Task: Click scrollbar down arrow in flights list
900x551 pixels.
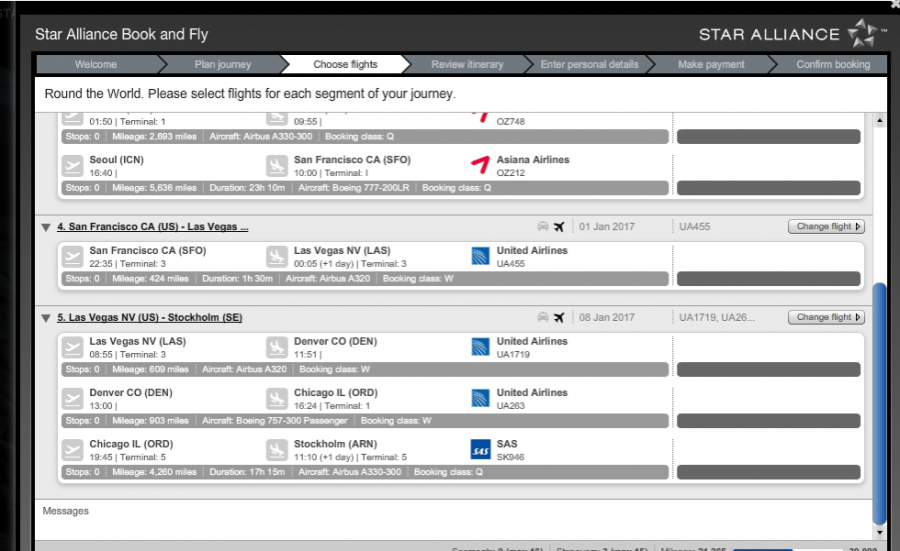Action: (879, 533)
